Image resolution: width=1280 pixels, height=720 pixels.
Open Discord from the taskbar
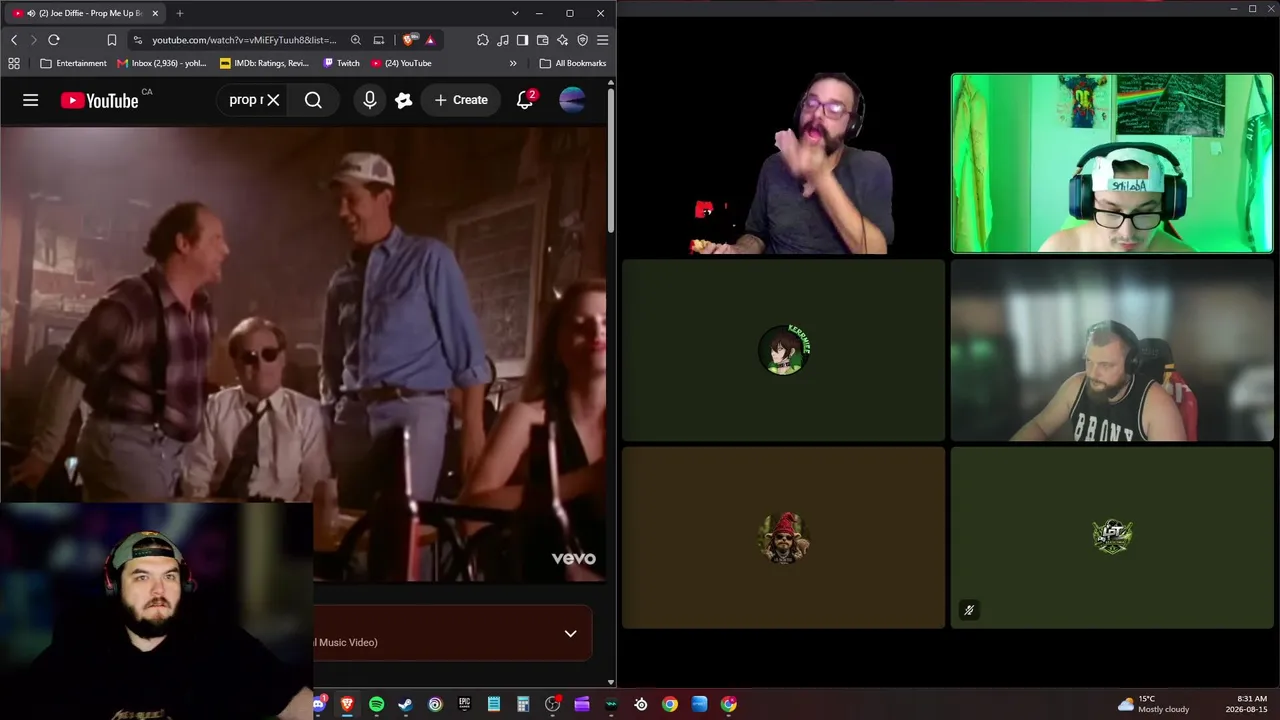tap(318, 704)
